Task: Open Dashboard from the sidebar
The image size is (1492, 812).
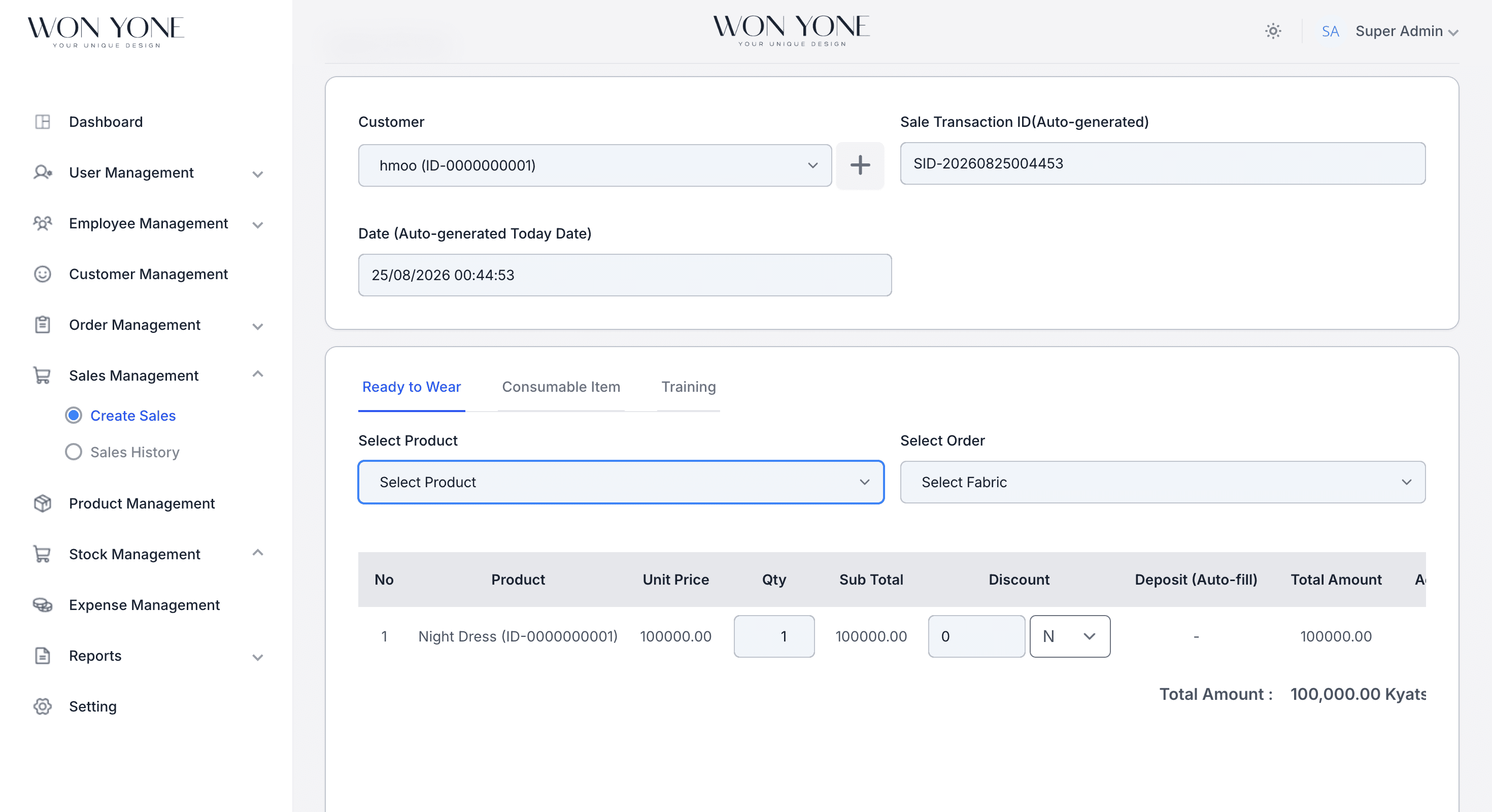Action: [x=106, y=122]
